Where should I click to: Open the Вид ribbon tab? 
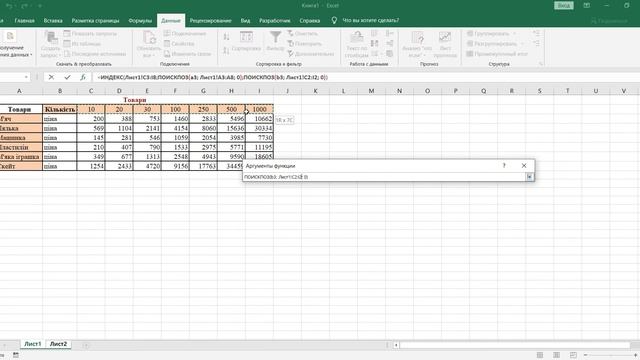[245, 20]
